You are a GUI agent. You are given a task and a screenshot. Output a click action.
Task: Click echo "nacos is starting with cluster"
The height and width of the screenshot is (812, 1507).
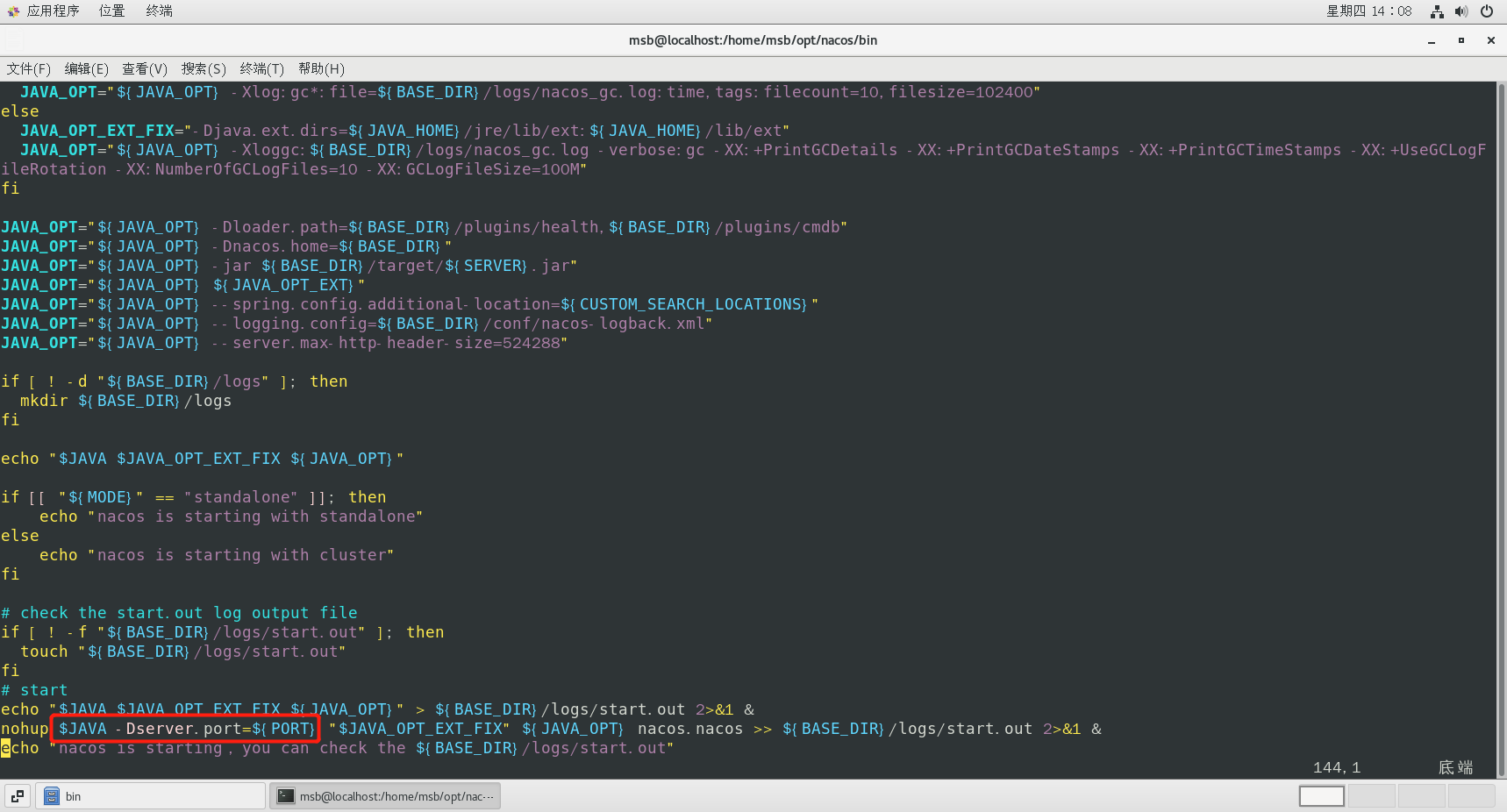click(x=217, y=555)
